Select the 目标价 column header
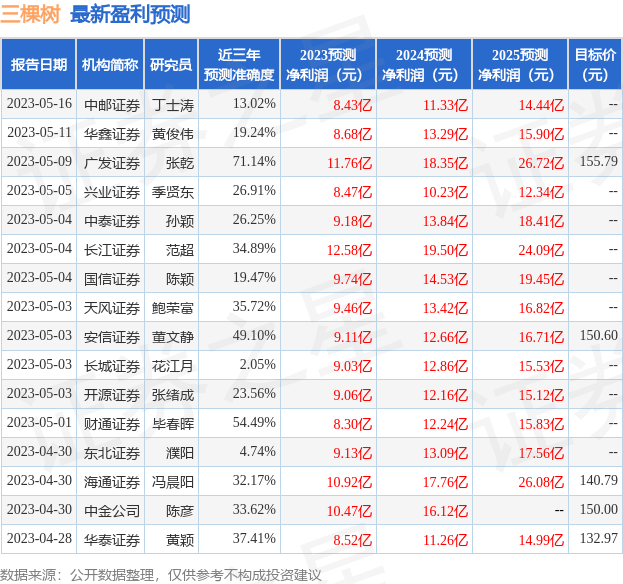623x584 pixels. coord(595,65)
